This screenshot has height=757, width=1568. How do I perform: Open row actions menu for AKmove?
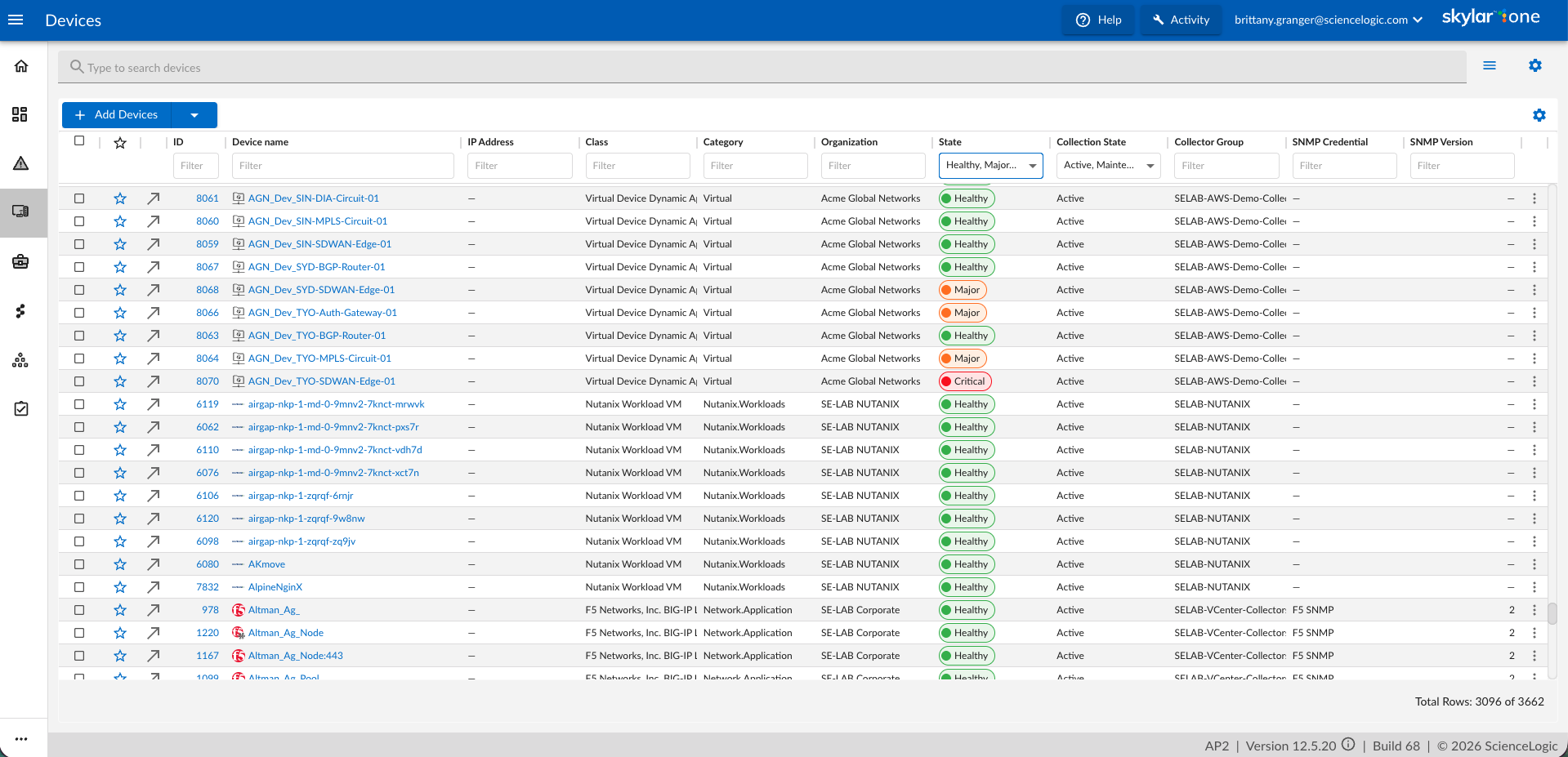point(1534,564)
